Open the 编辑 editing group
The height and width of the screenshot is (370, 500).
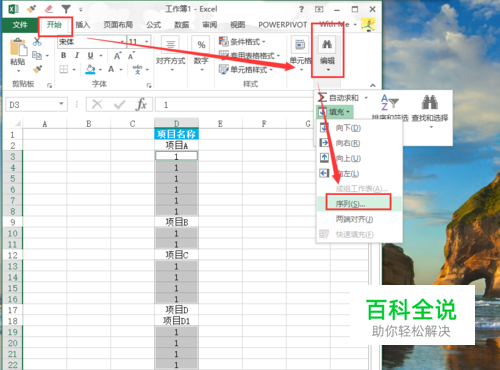coord(327,53)
